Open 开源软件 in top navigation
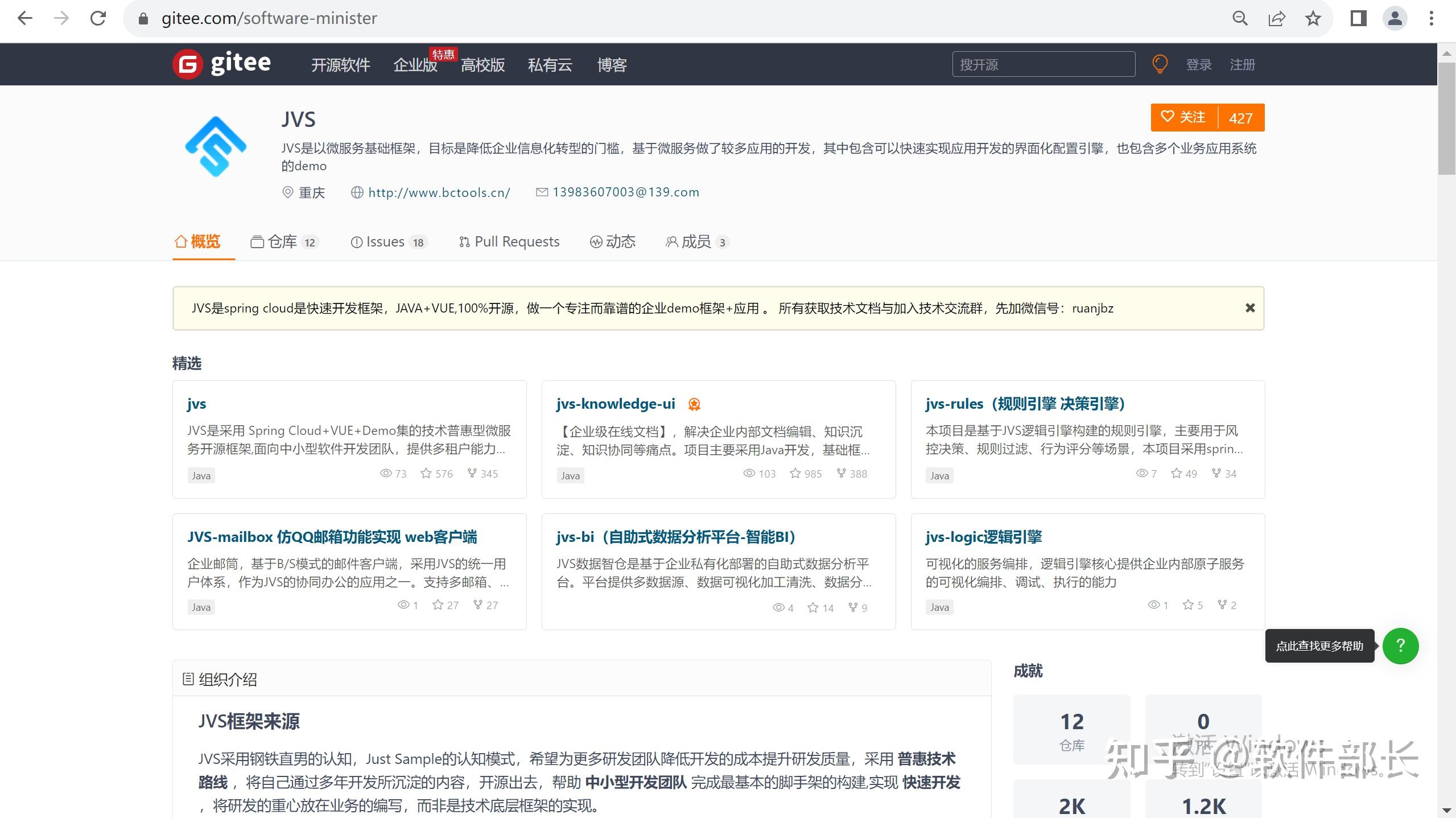1456x818 pixels. (x=340, y=65)
